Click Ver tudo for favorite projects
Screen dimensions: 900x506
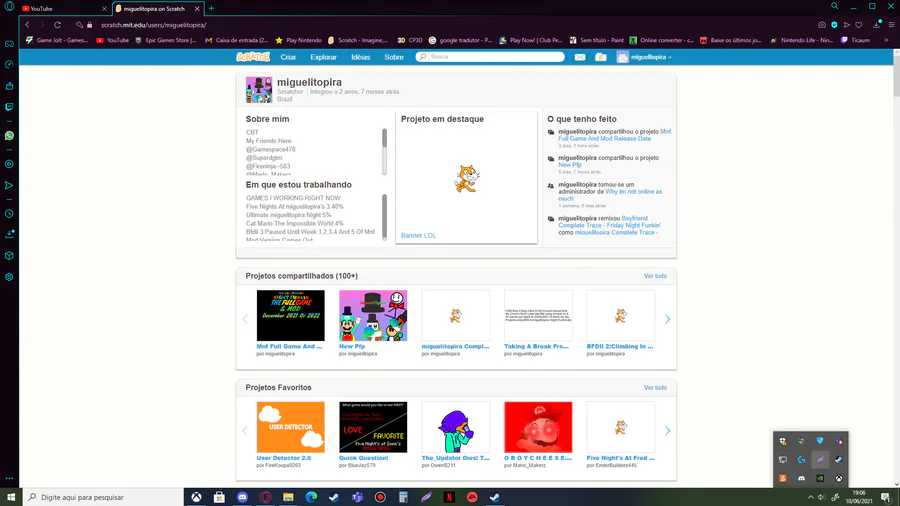click(x=655, y=387)
